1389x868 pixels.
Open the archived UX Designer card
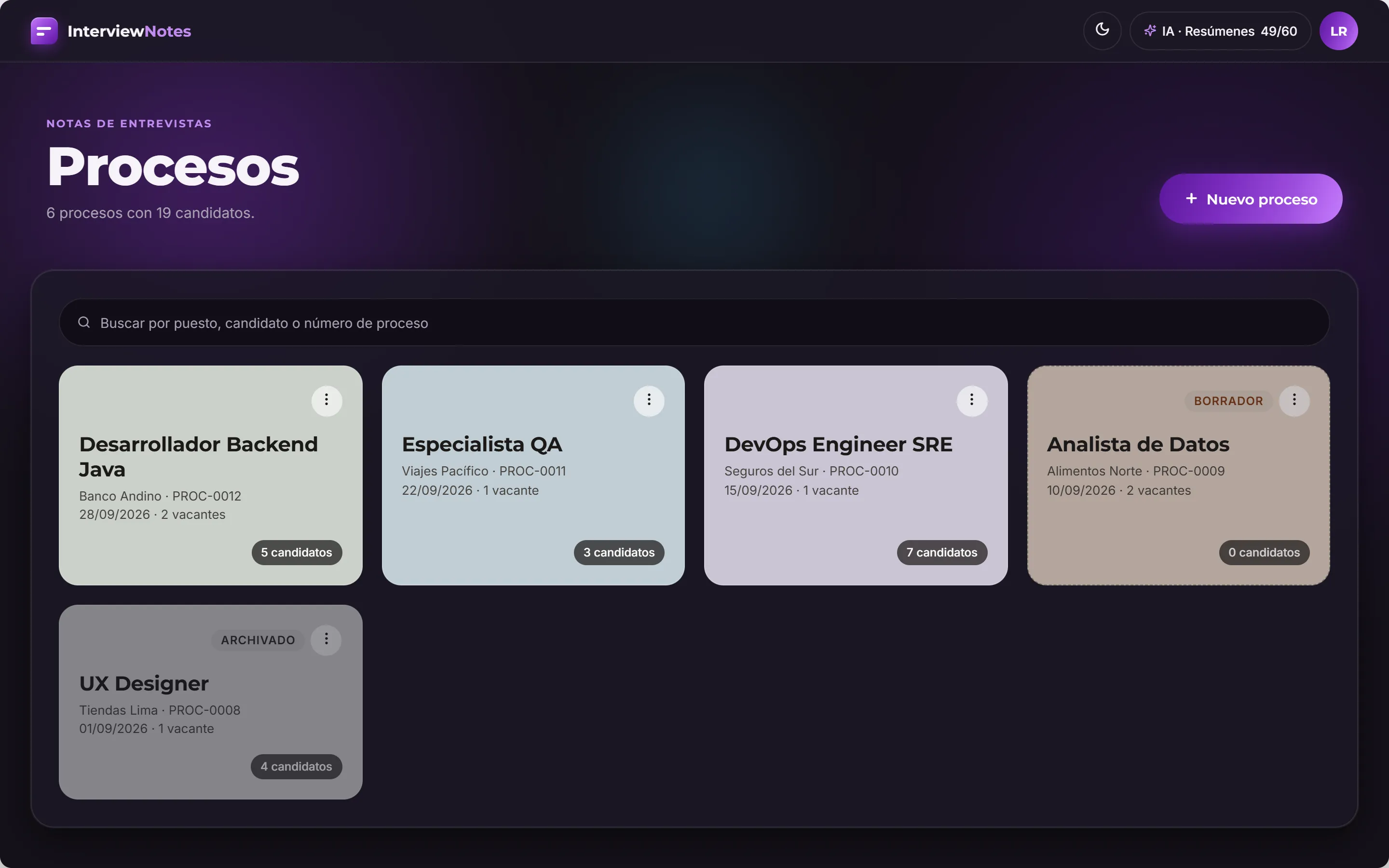211,702
